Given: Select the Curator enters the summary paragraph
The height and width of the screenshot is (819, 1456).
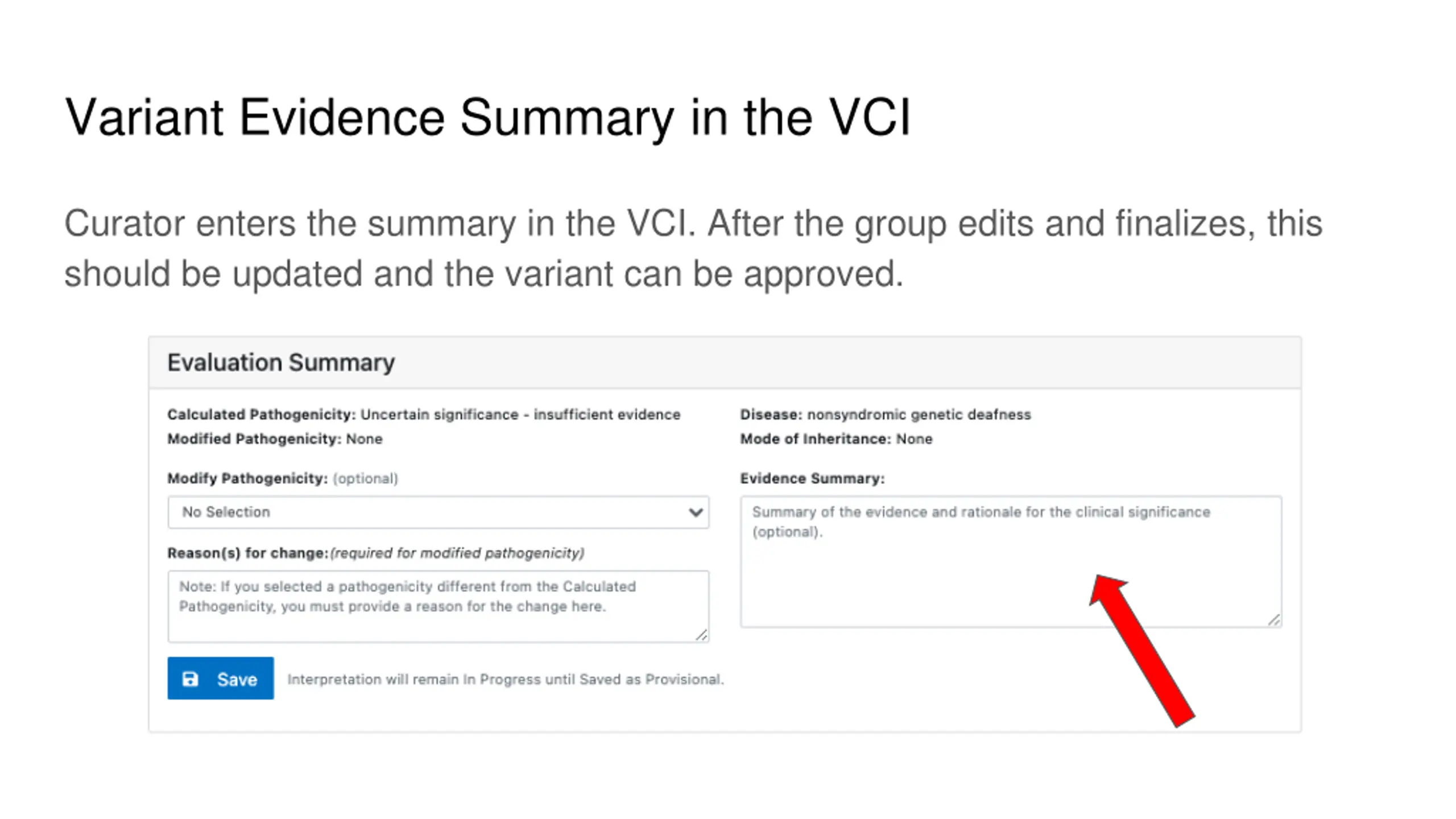Looking at the screenshot, I should tap(693, 249).
